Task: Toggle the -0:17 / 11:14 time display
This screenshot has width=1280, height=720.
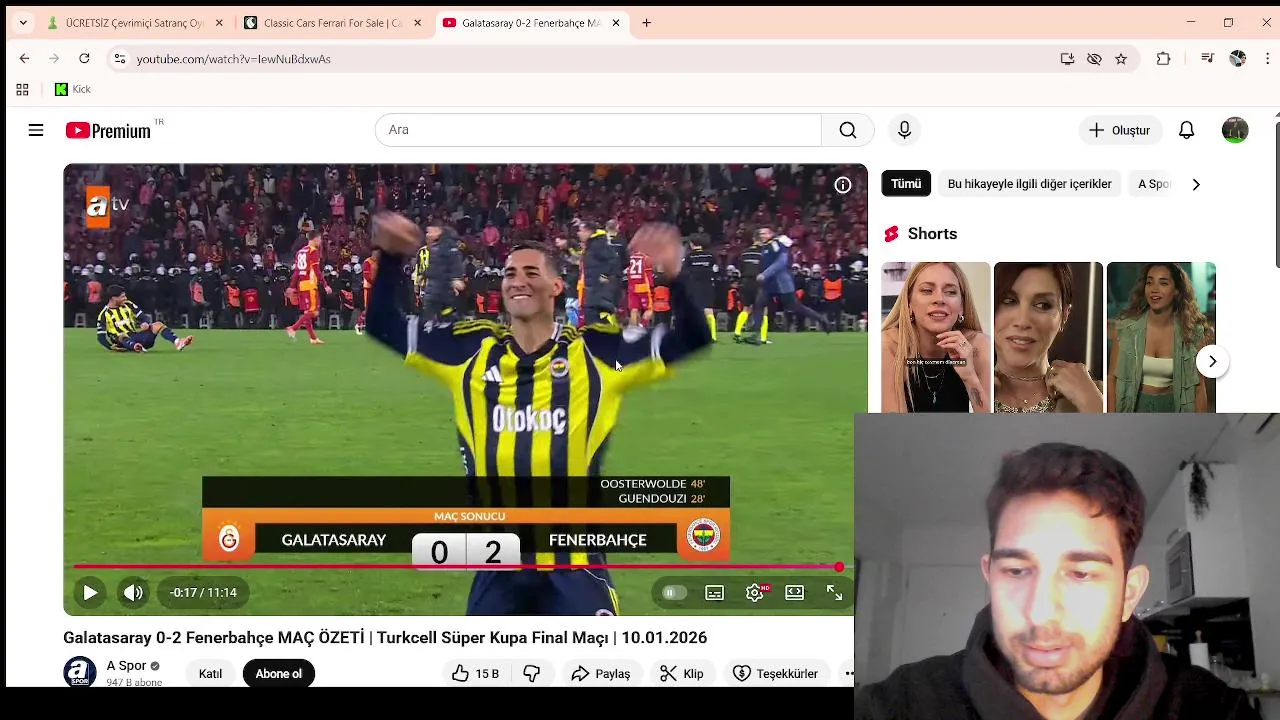Action: pos(203,593)
